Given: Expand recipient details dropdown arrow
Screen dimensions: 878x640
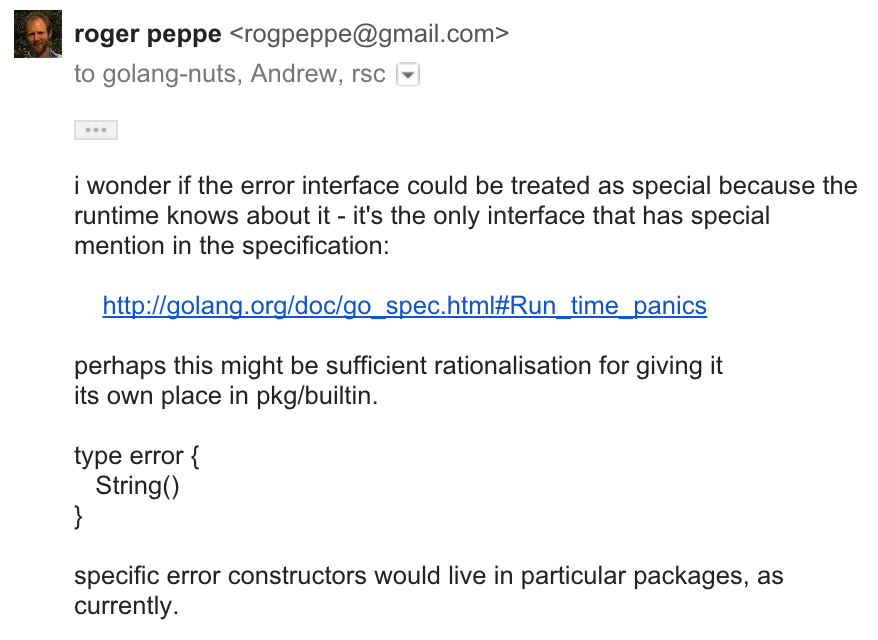Looking at the screenshot, I should (408, 74).
